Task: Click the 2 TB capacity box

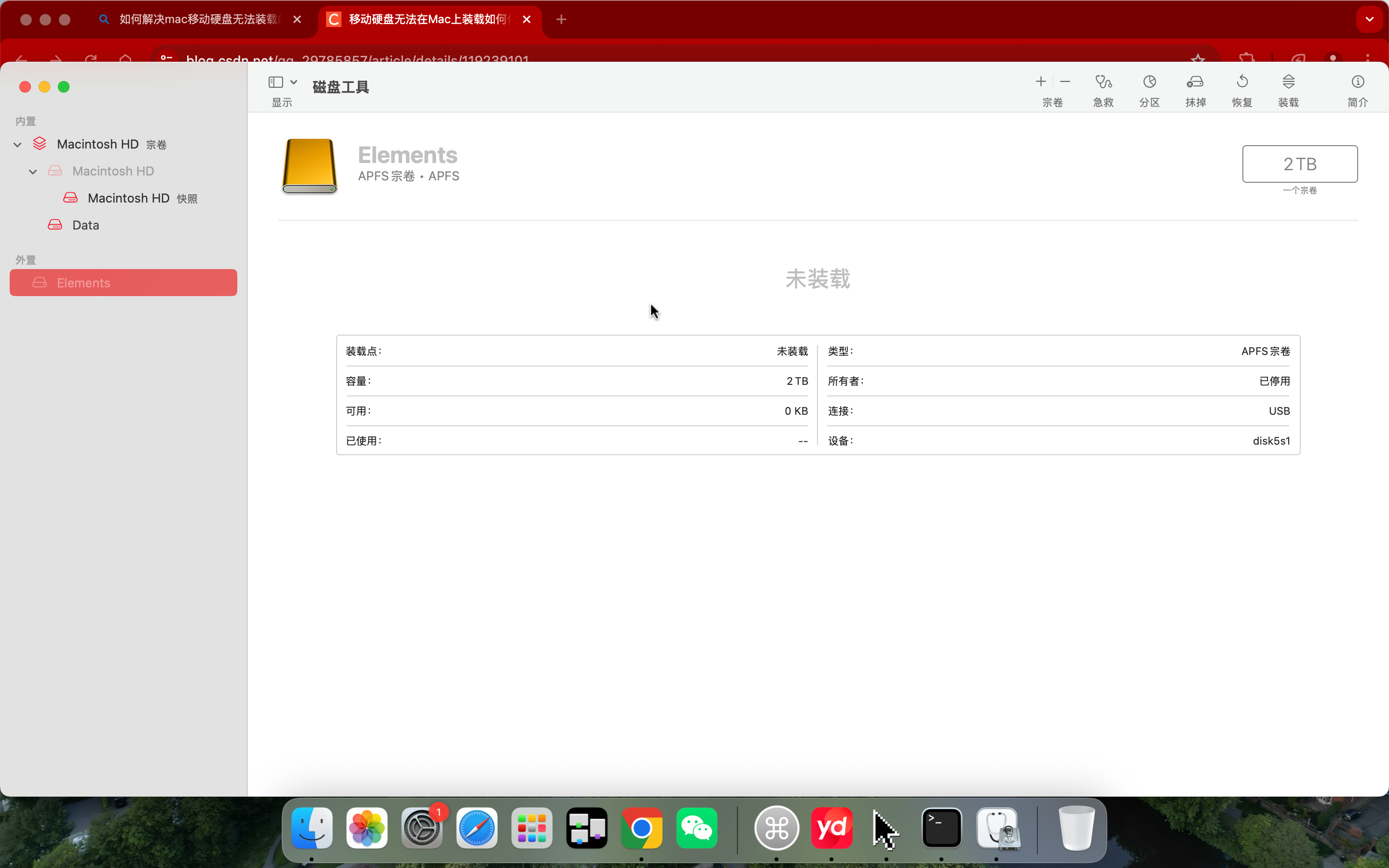Action: click(x=1299, y=164)
